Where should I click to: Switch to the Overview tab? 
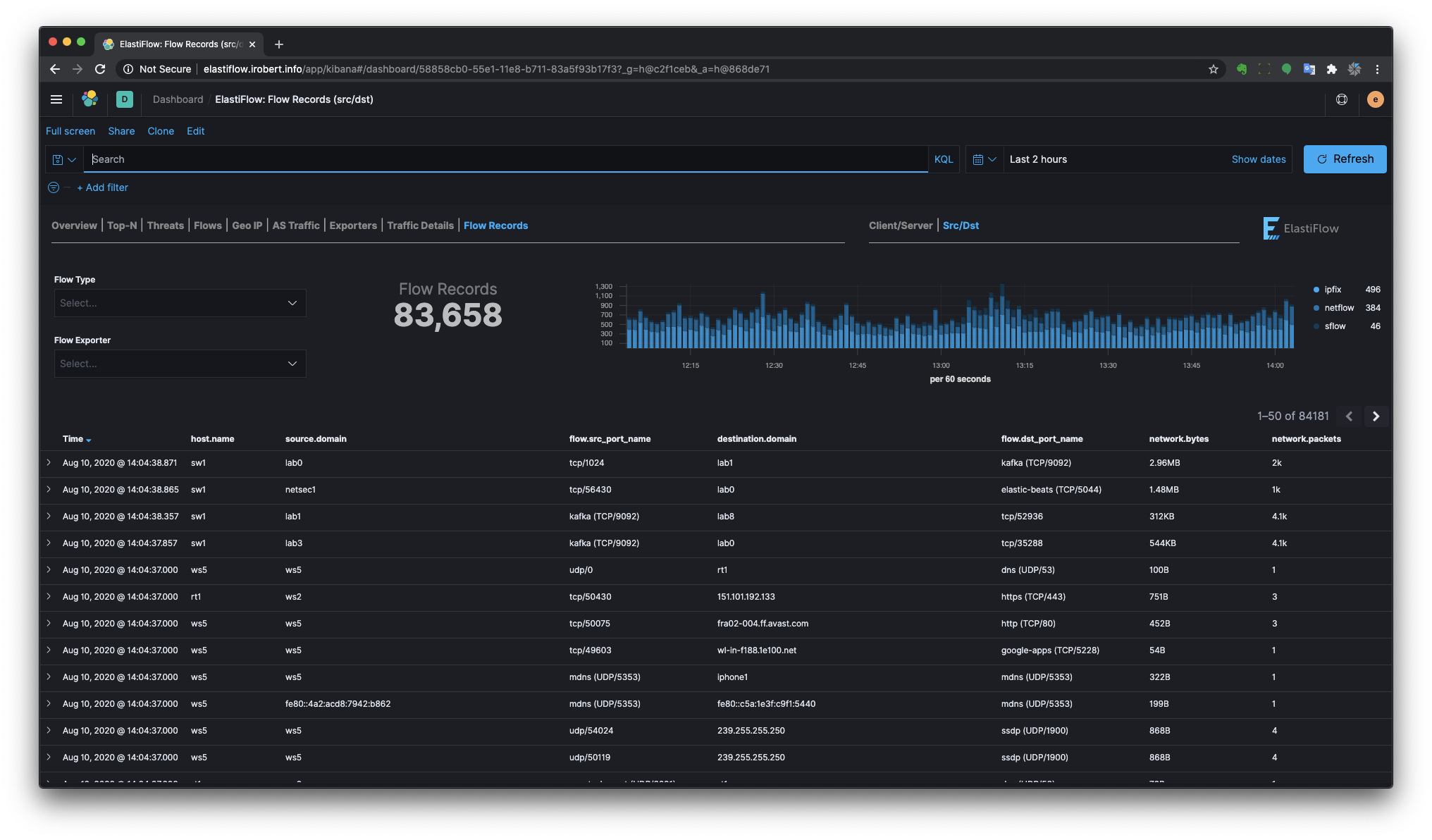click(x=74, y=226)
